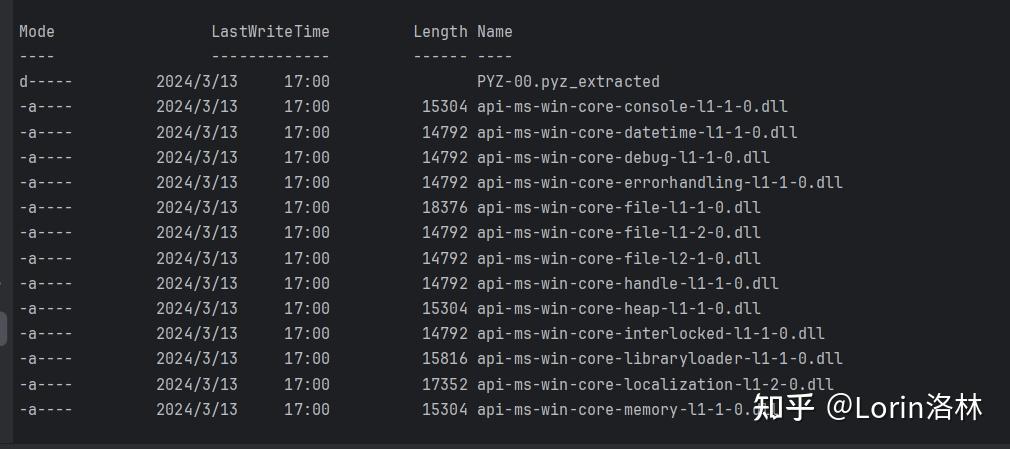Click the 18376 file length value

click(x=444, y=207)
